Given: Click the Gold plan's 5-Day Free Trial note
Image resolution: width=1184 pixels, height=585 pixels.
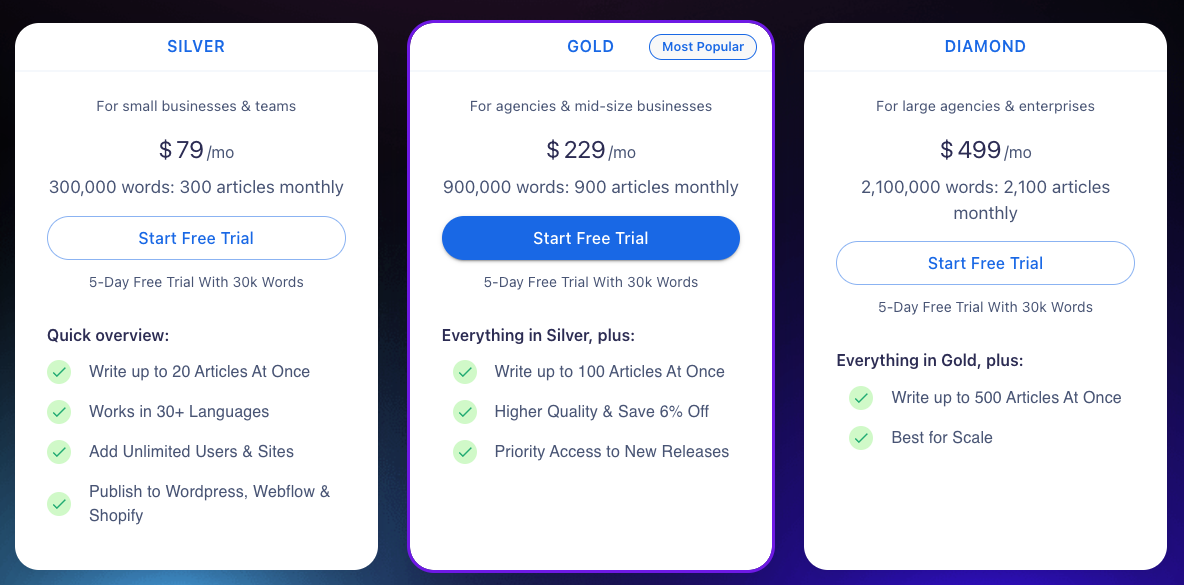Looking at the screenshot, I should coord(591,282).
